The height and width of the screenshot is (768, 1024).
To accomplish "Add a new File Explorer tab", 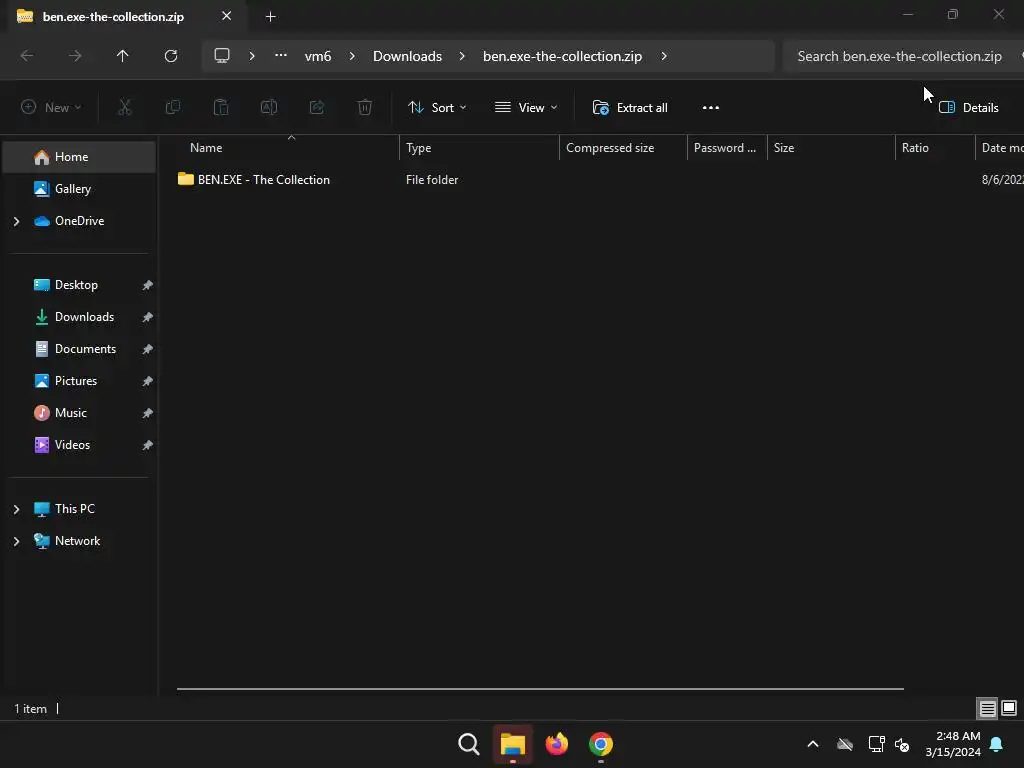I will coord(270,16).
